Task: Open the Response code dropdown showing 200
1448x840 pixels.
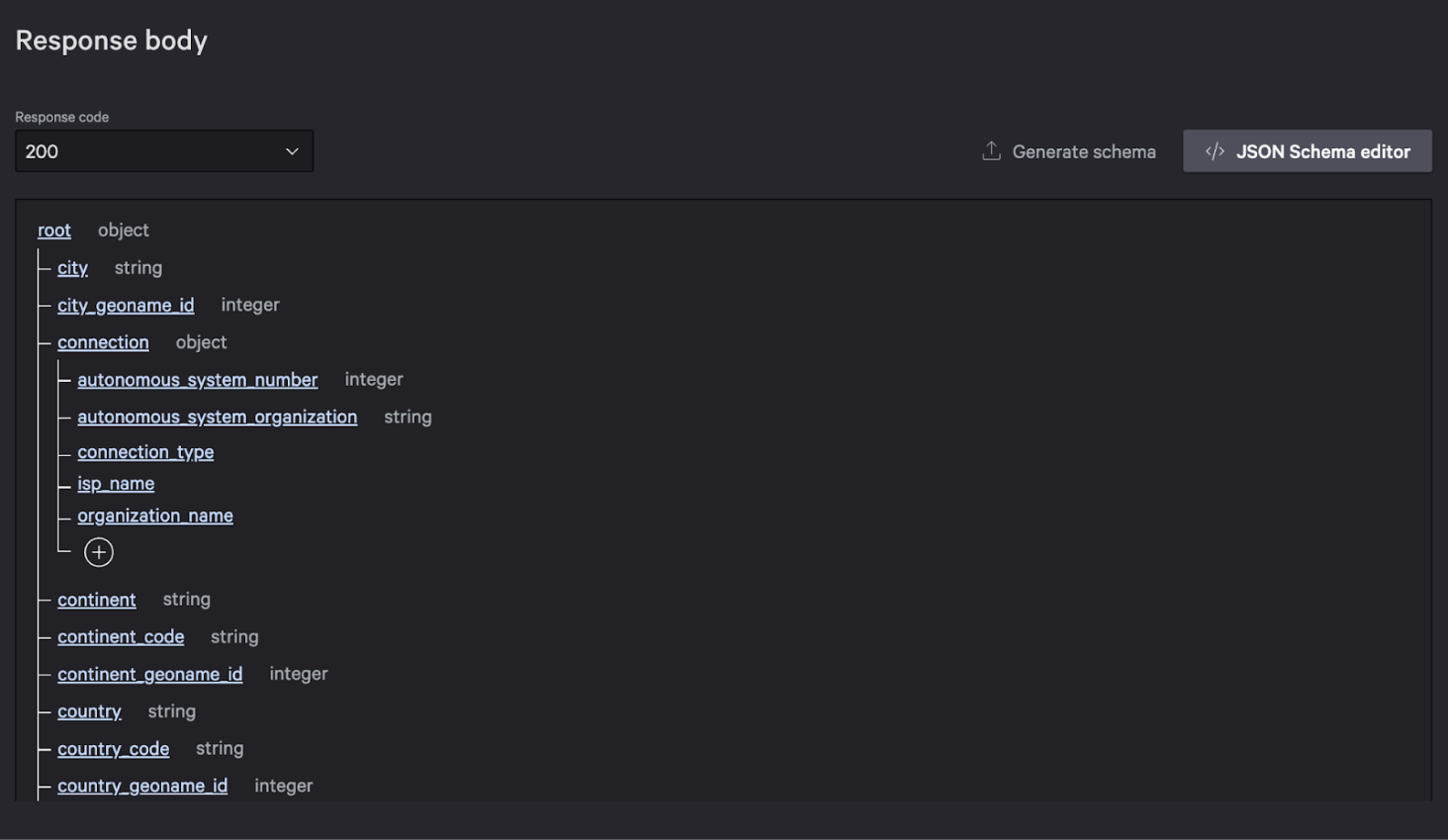Action: pos(164,151)
